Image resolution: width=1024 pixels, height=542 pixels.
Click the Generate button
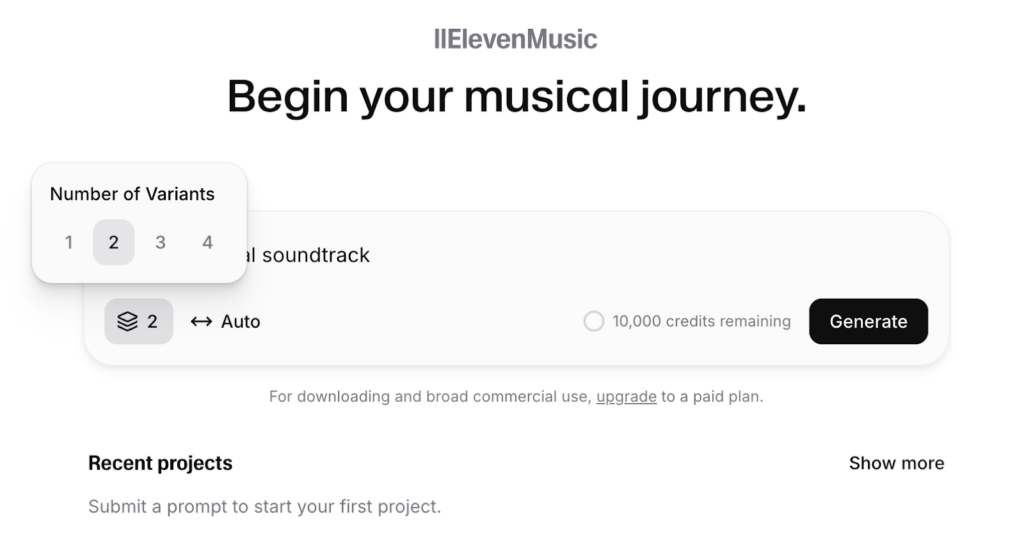point(868,321)
